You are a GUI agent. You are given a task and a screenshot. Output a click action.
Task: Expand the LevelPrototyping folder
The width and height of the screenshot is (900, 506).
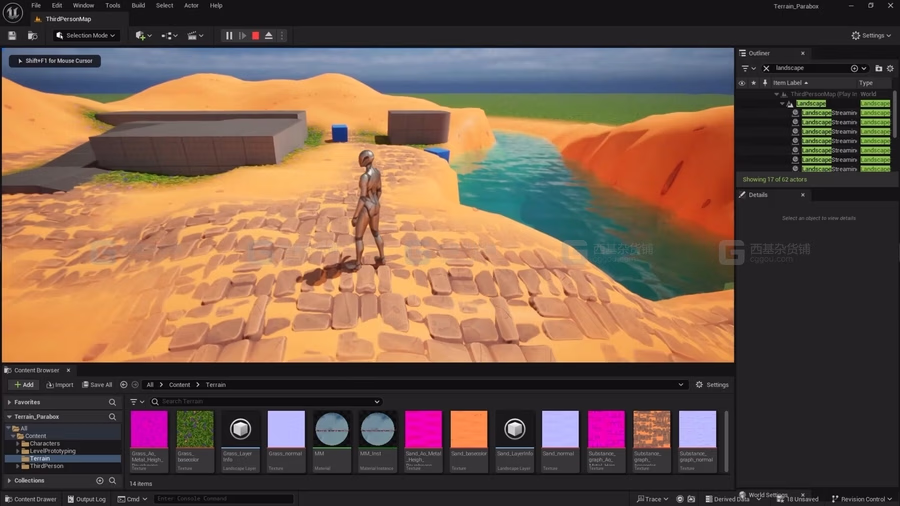tap(18, 451)
